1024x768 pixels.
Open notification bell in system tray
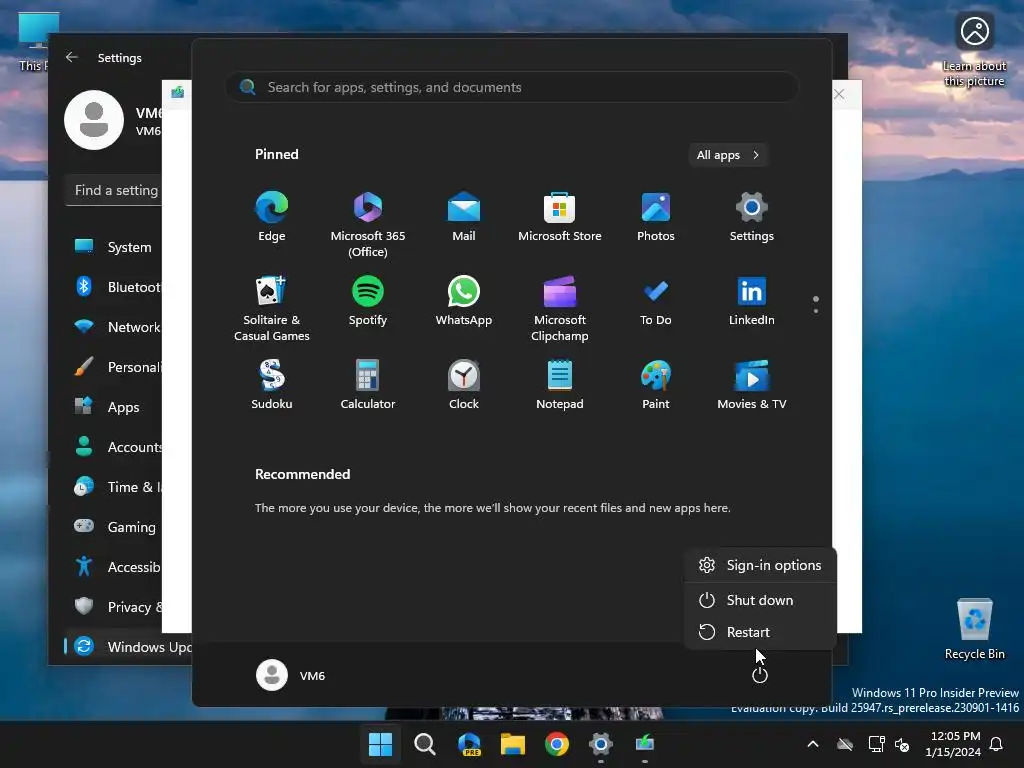click(x=997, y=744)
